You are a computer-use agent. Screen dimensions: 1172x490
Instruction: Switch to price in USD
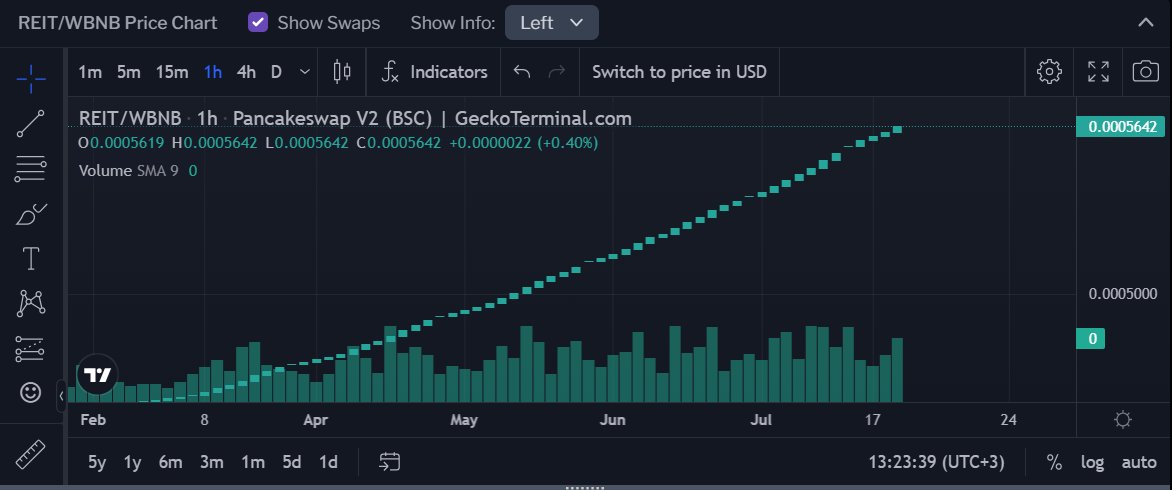679,72
